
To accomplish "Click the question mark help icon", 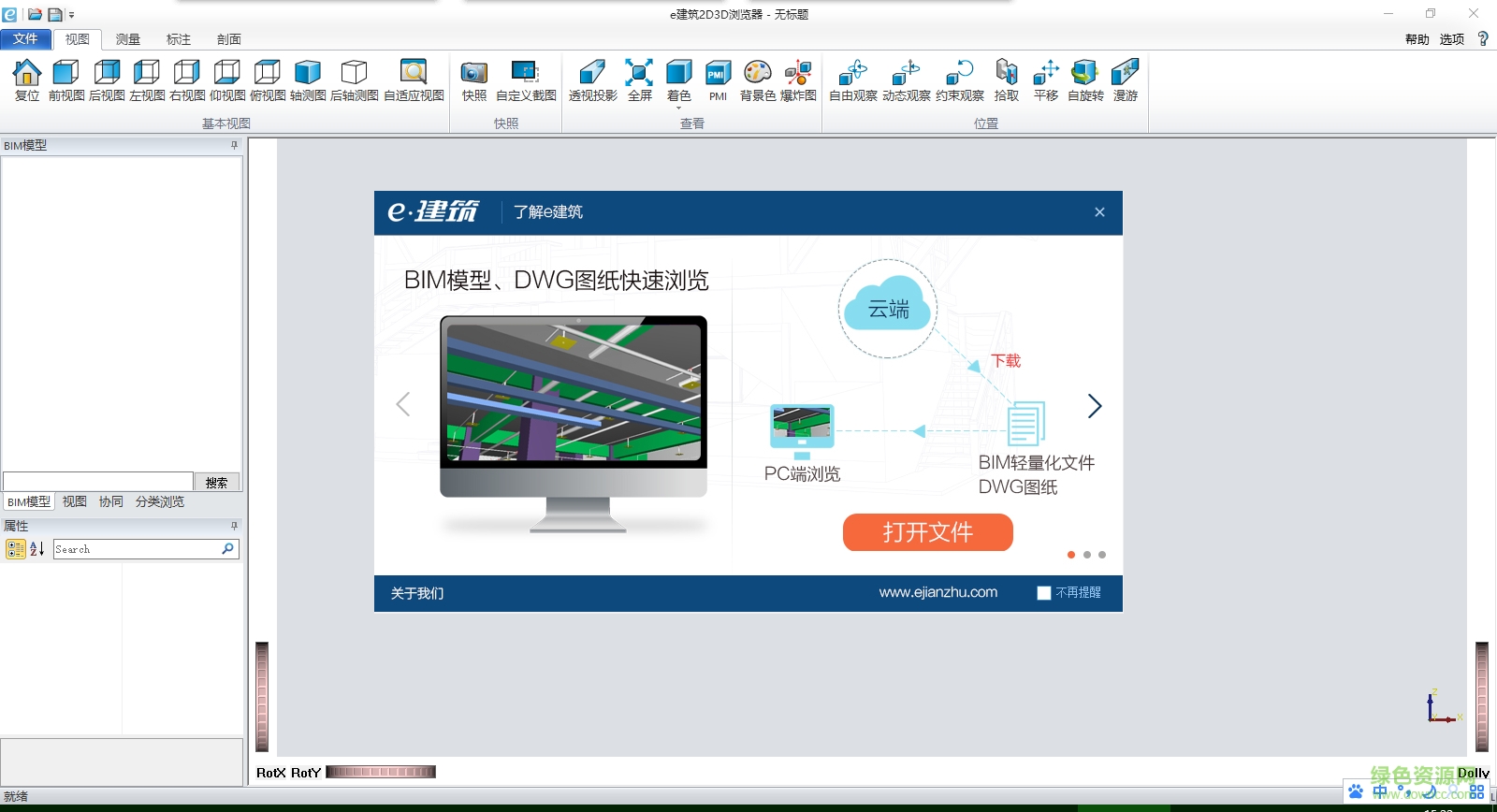I will click(1483, 38).
